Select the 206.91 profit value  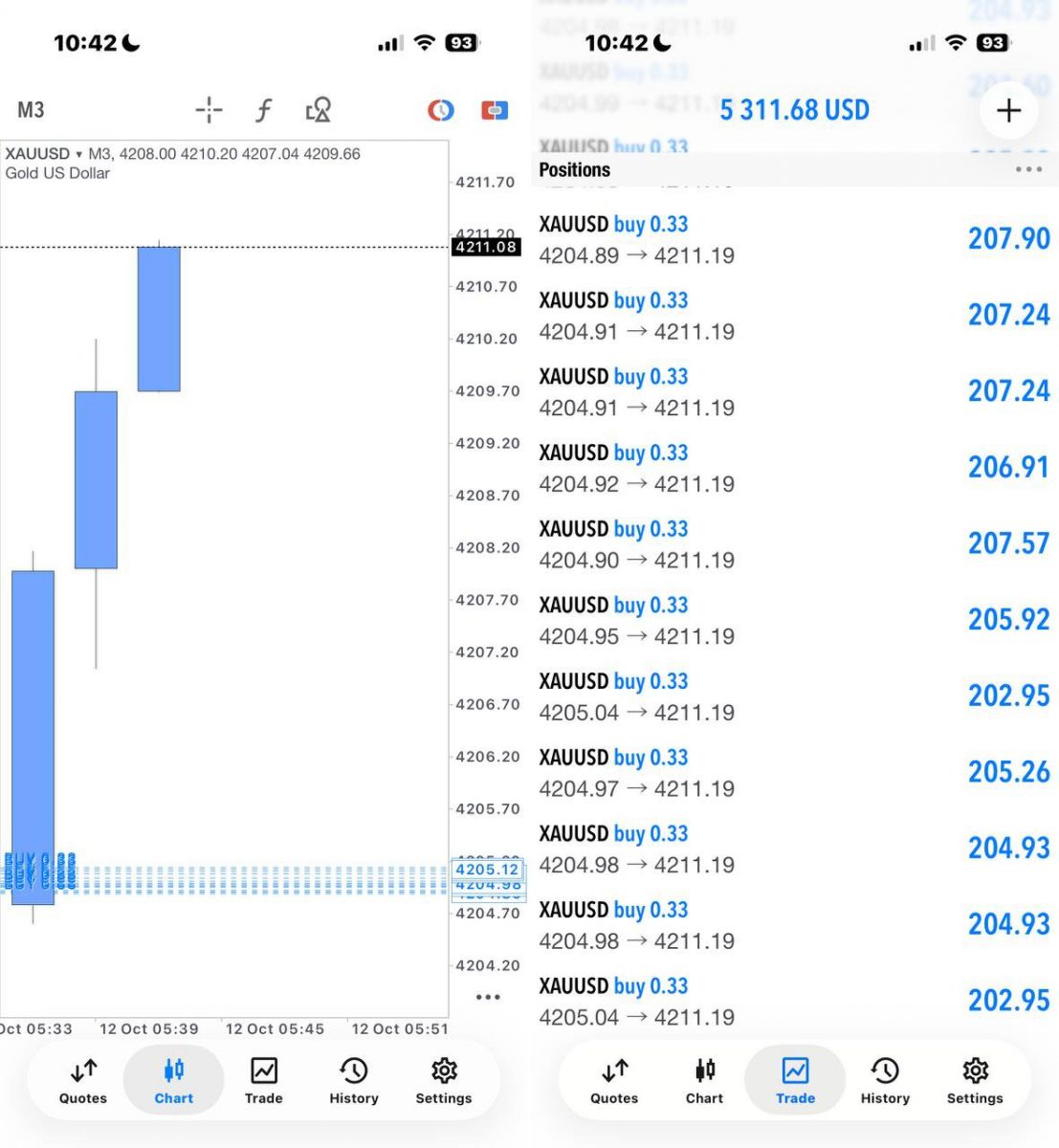pos(1009,467)
